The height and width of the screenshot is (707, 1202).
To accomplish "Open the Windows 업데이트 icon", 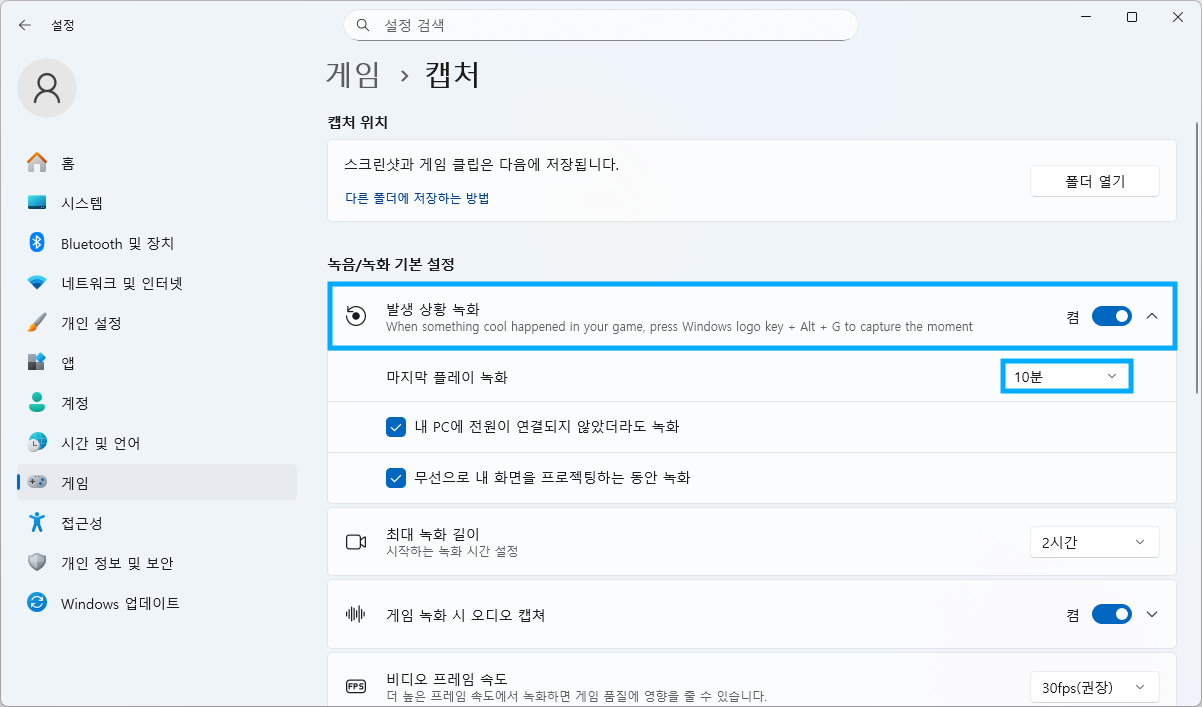I will [x=37, y=603].
